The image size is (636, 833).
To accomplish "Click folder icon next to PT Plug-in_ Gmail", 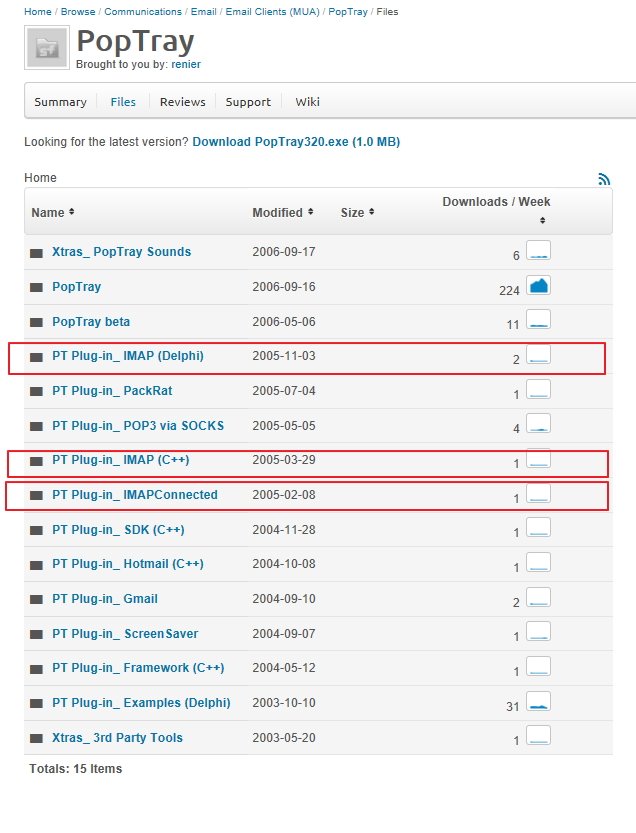I will tap(37, 600).
